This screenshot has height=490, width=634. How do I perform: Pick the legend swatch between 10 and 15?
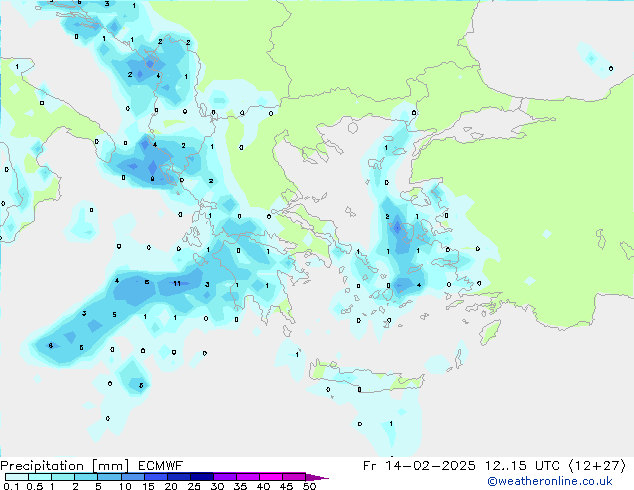(x=132, y=477)
